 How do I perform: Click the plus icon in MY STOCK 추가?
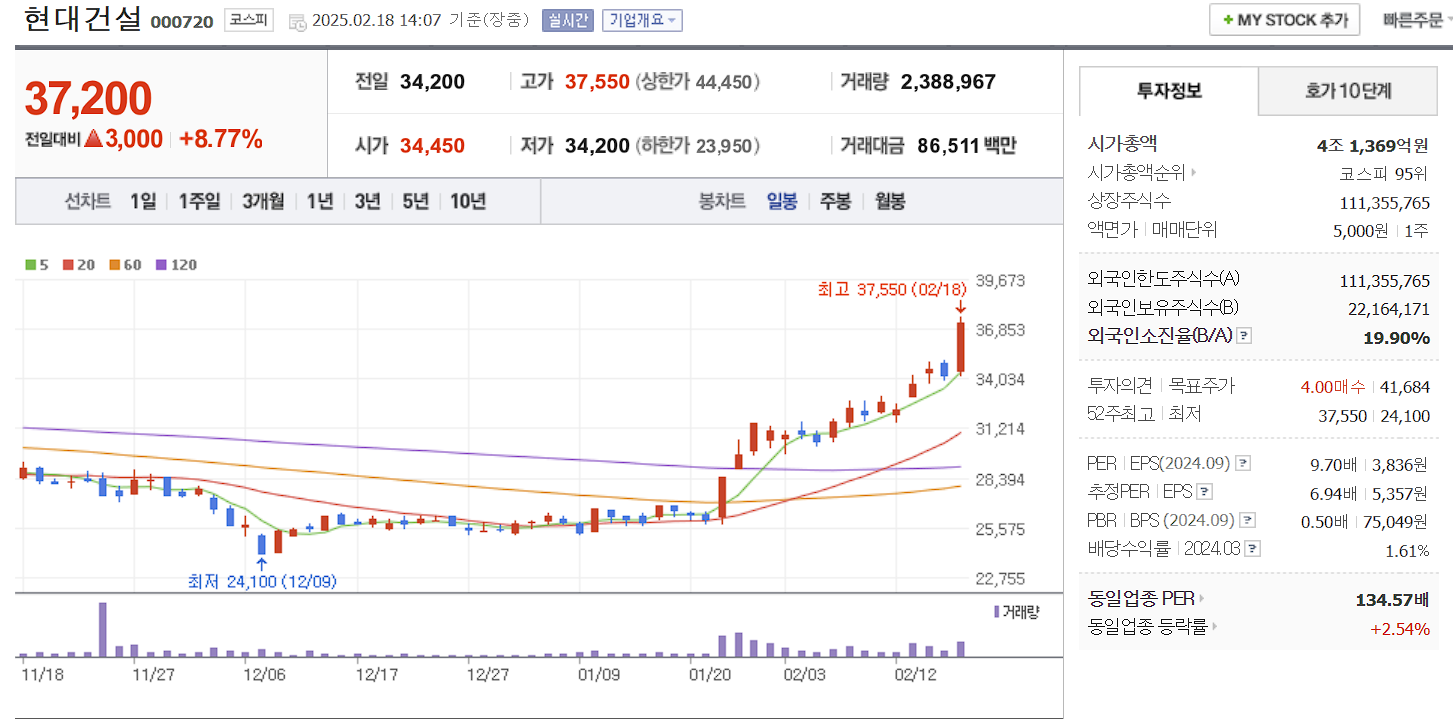1228,19
